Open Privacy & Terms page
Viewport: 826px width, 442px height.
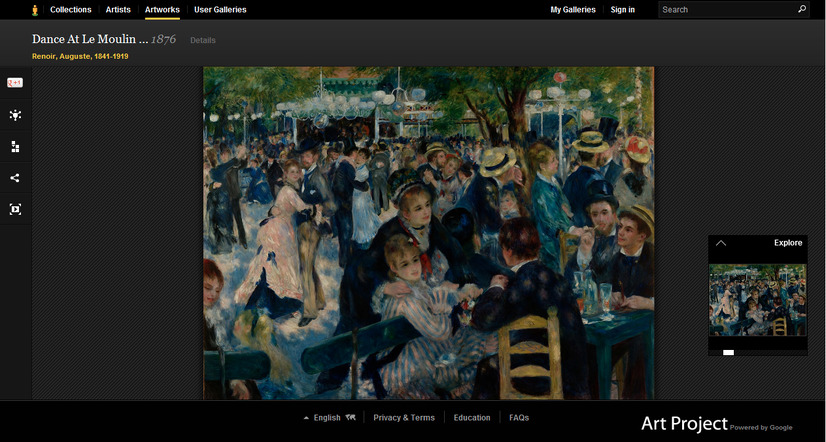tap(404, 417)
